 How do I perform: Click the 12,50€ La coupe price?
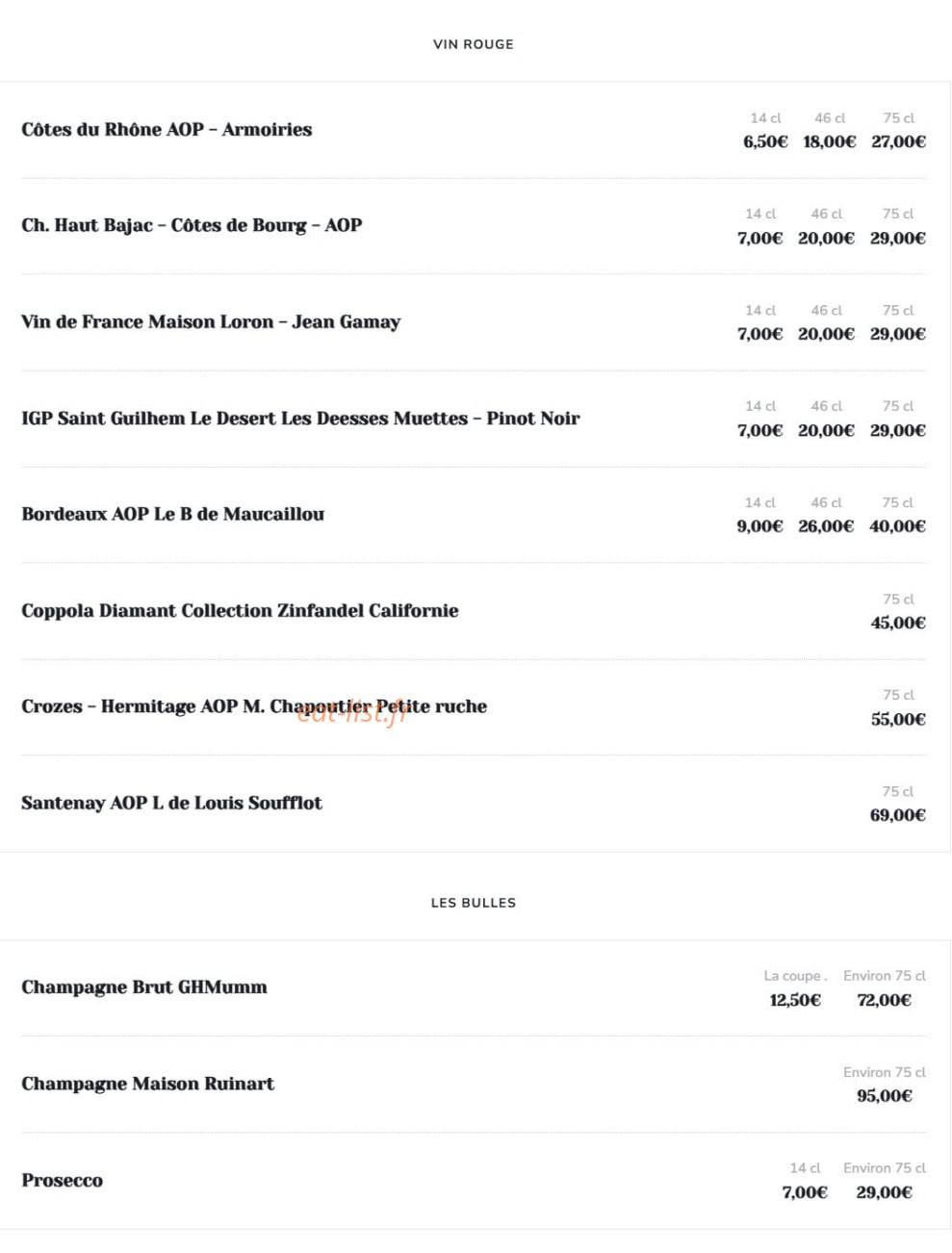pyautogui.click(x=795, y=1000)
